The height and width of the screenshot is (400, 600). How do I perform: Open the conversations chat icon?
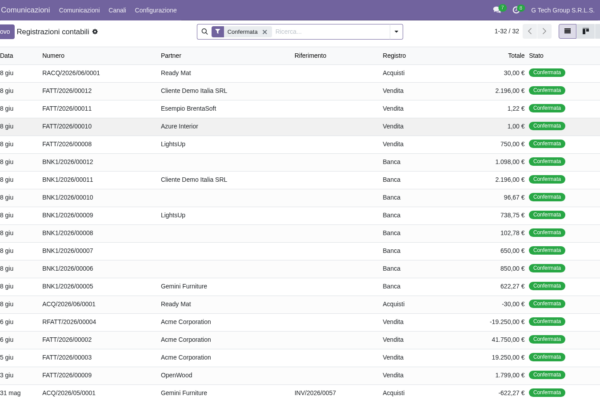(497, 10)
